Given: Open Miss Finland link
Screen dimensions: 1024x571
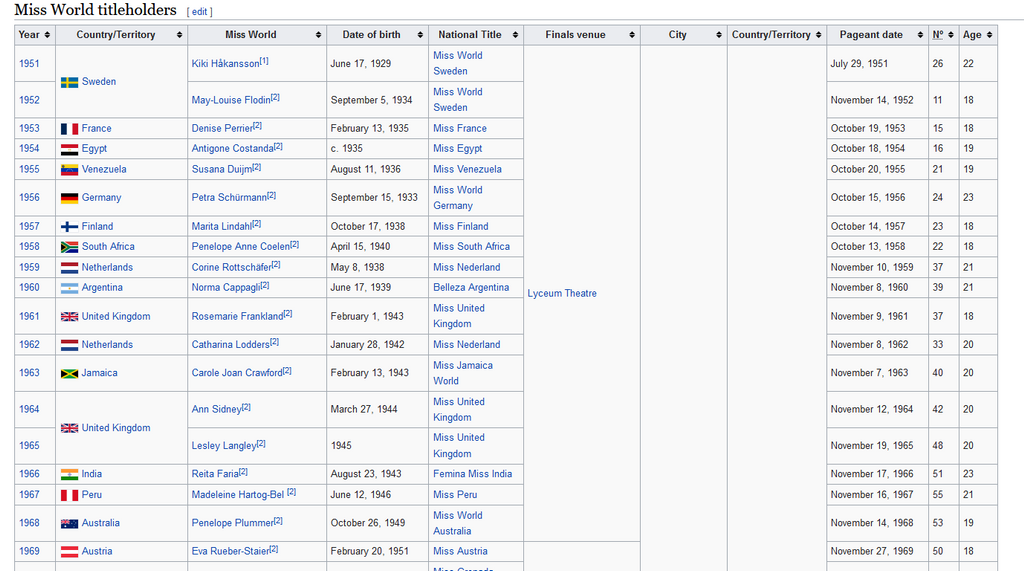Looking at the screenshot, I should pyautogui.click(x=460, y=226).
